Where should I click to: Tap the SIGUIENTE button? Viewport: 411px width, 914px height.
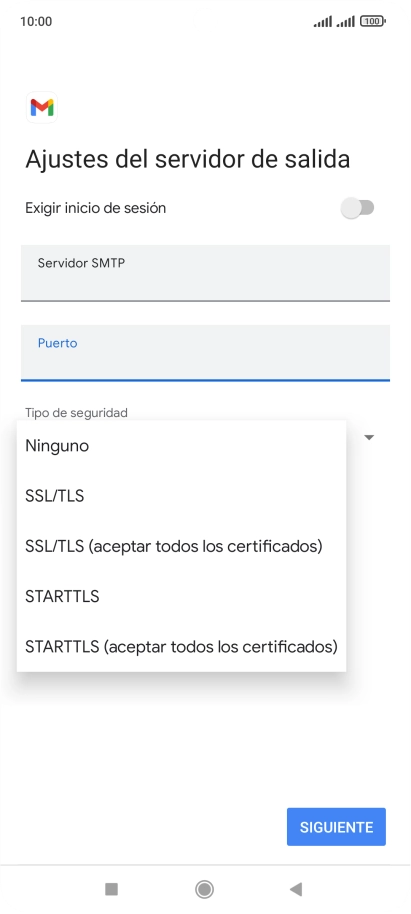(336, 827)
